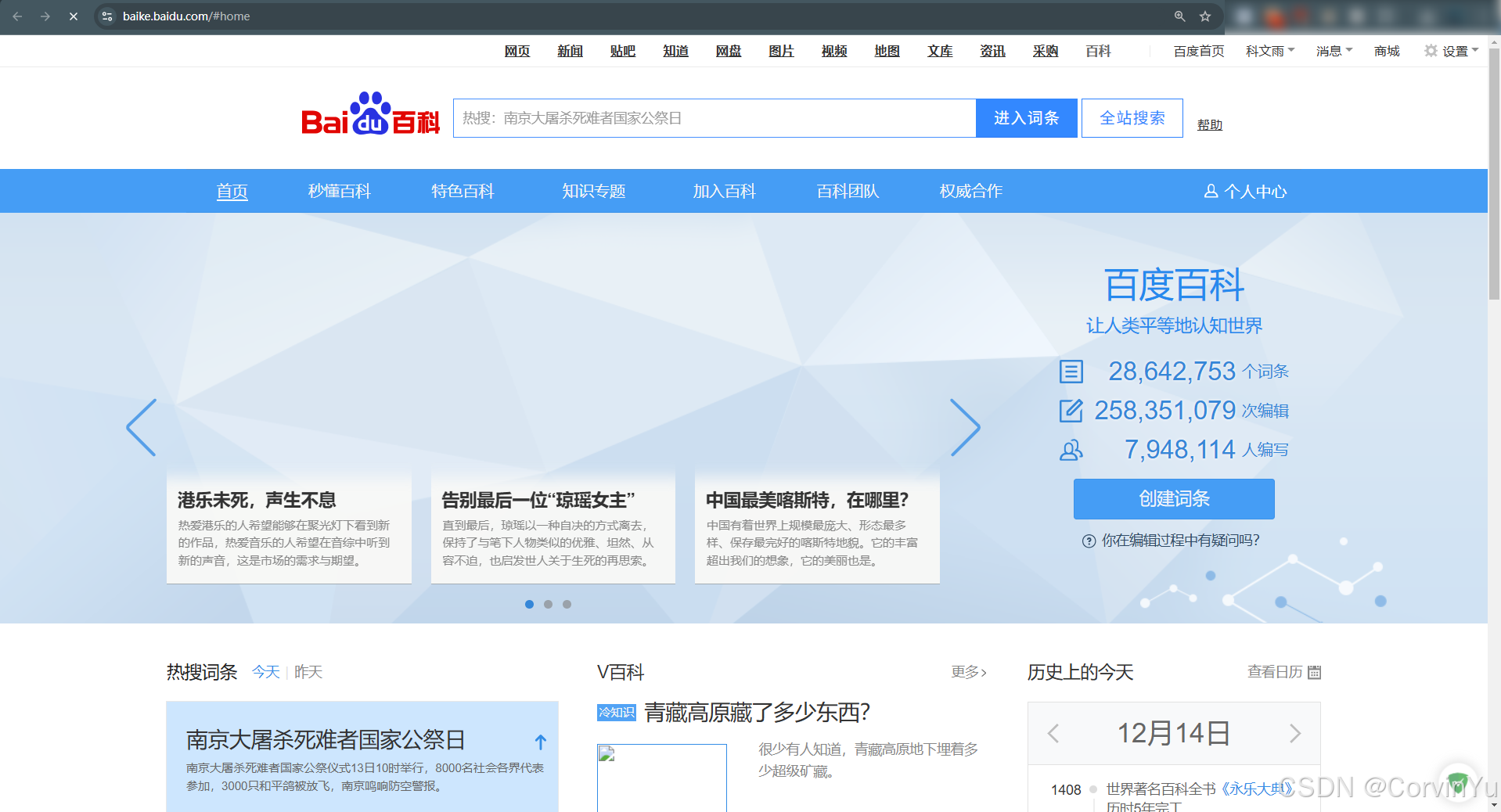The image size is (1501, 812).
Task: Click the 全站搜索 button
Action: 1132,118
